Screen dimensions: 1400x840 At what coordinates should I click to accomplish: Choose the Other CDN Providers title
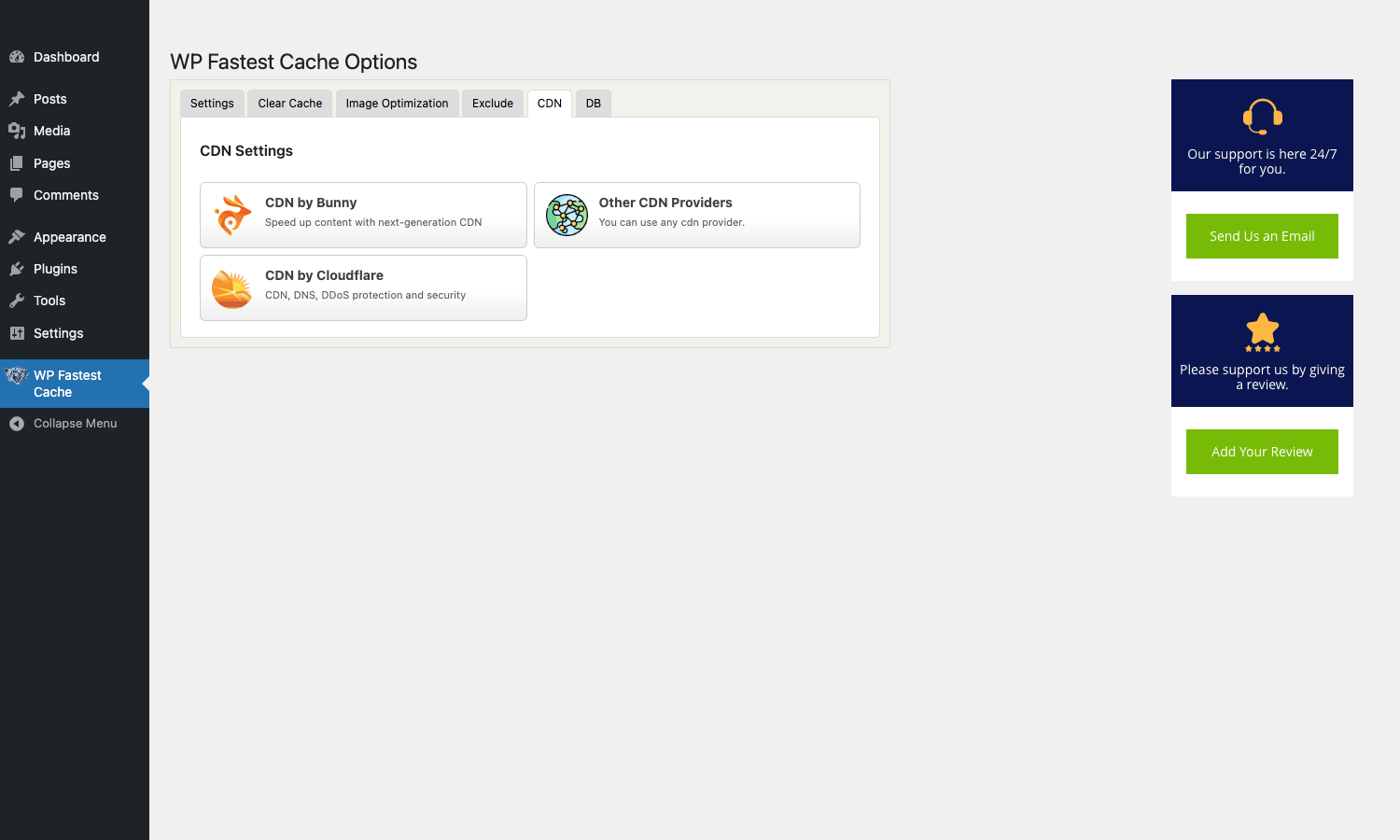click(665, 203)
